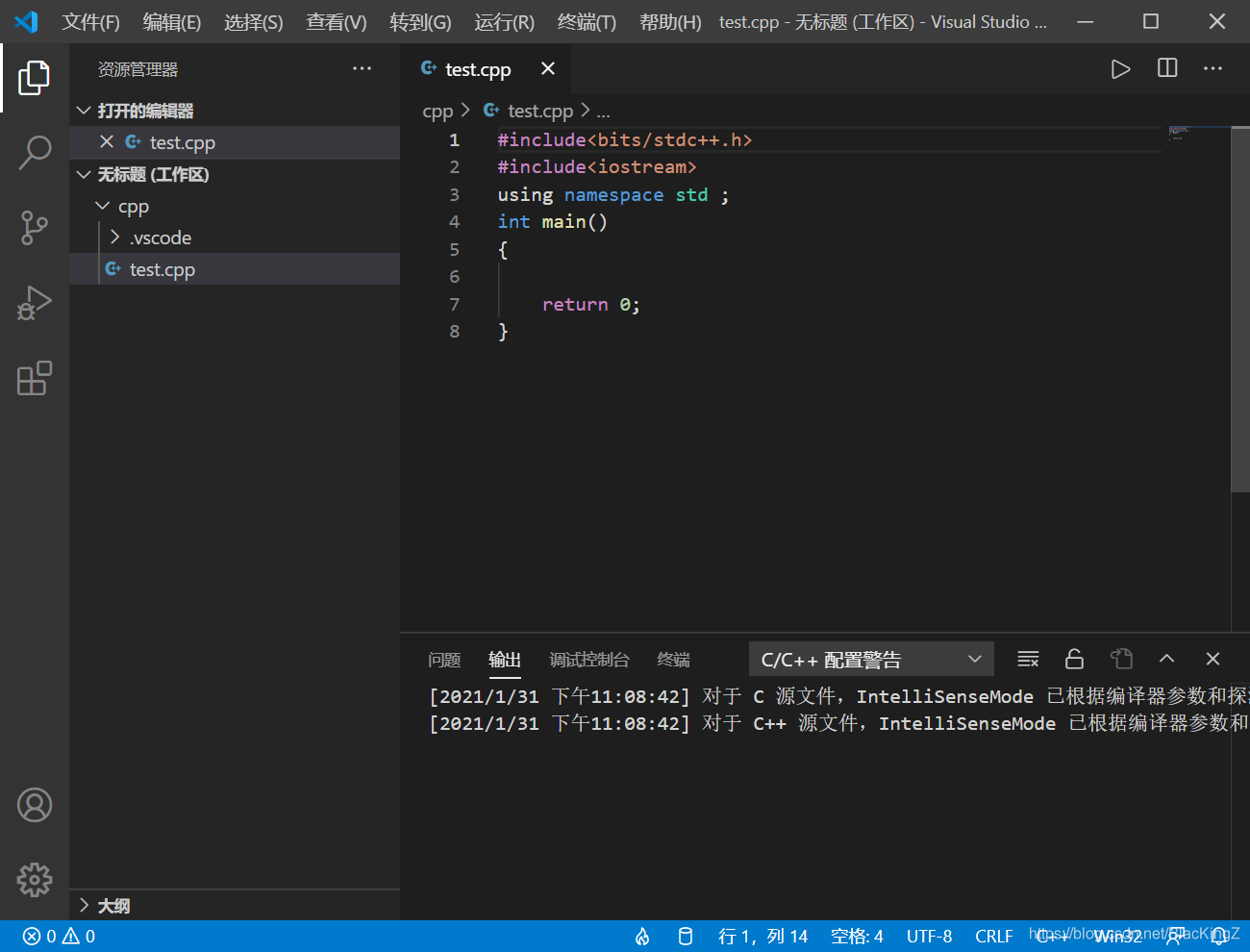Viewport: 1250px width, 952px height.
Task: Split the editor using the split icon
Action: tap(1166, 68)
